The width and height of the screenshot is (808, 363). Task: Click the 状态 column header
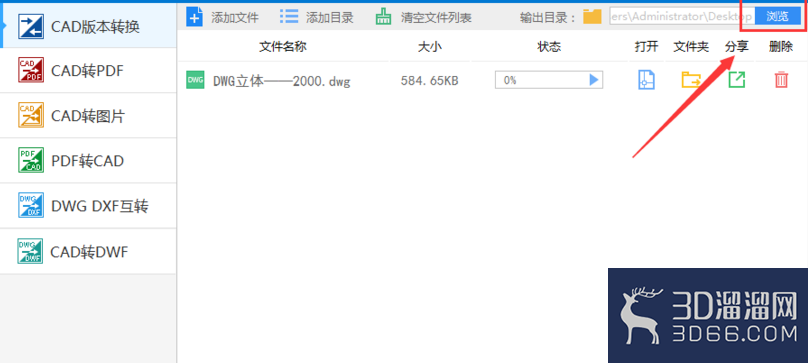(x=549, y=47)
